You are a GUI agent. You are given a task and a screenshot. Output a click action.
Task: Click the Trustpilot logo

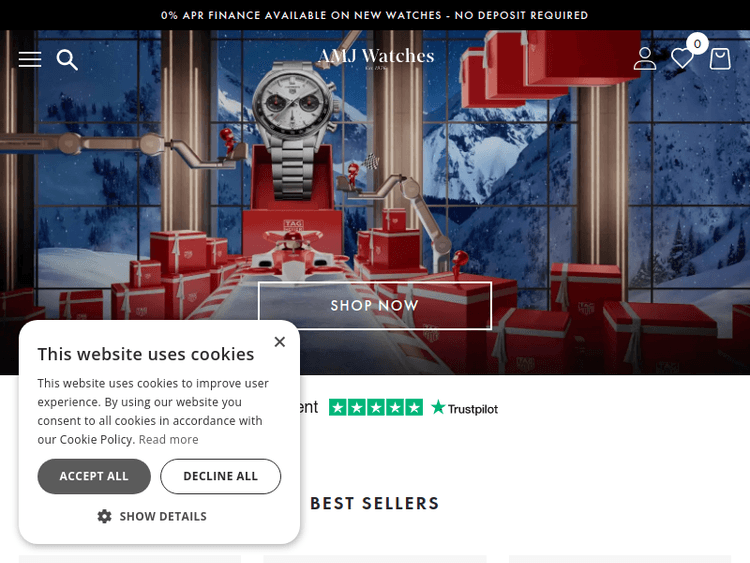point(464,408)
